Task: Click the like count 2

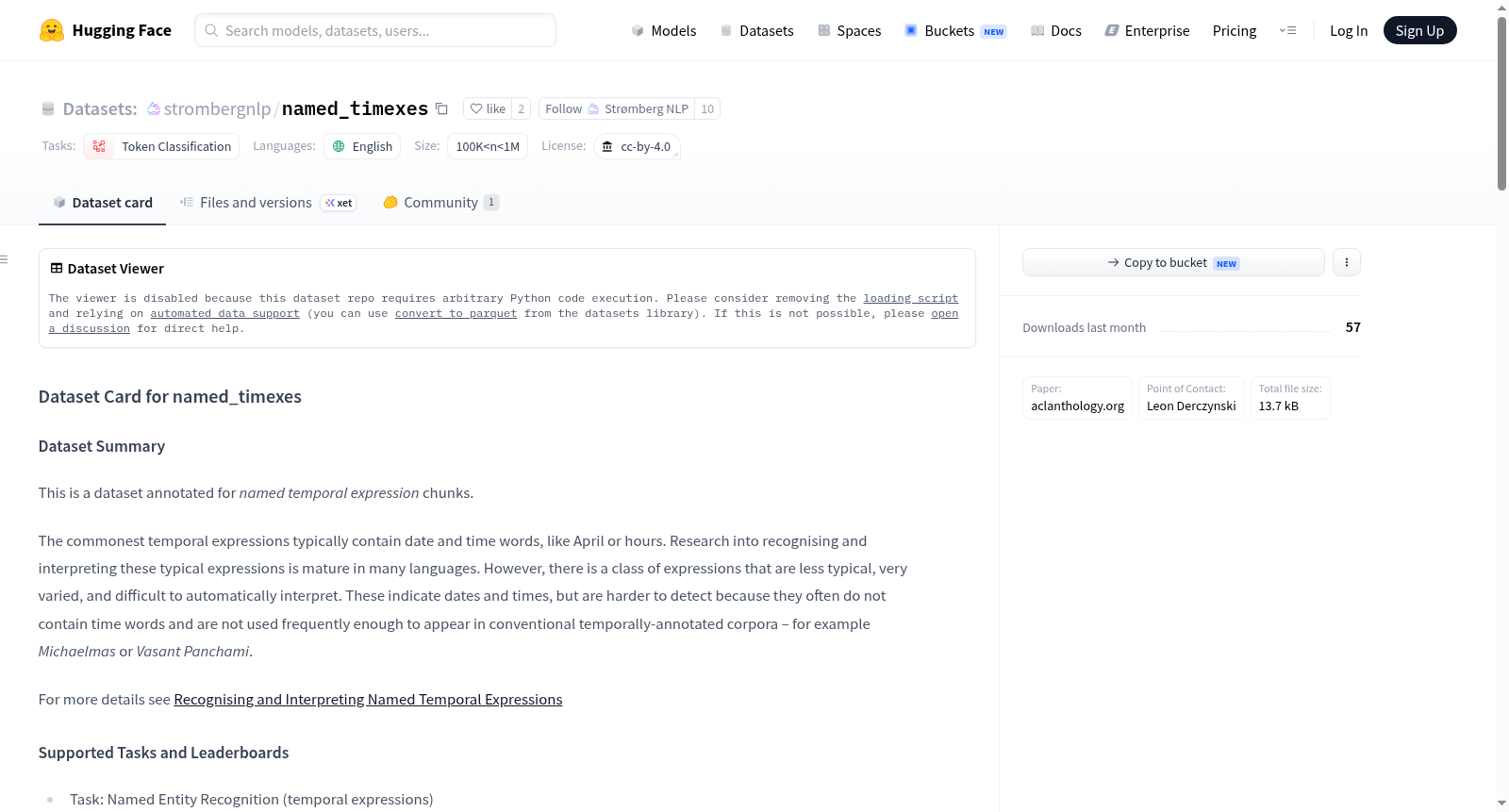Action: tap(521, 108)
